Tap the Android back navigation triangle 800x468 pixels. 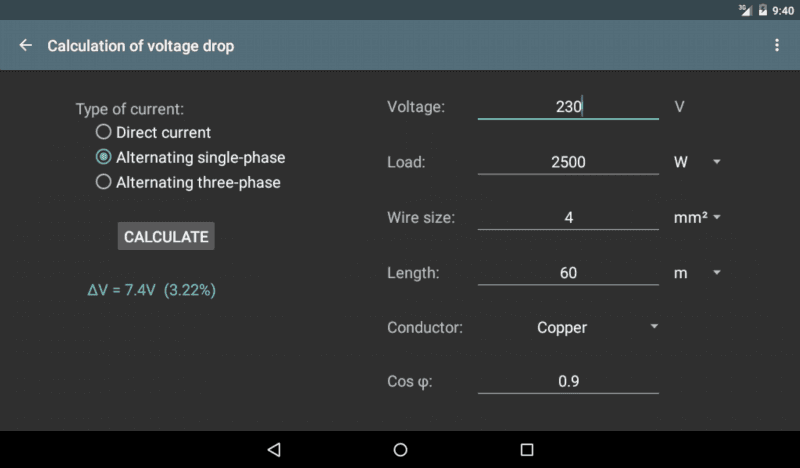click(x=274, y=450)
